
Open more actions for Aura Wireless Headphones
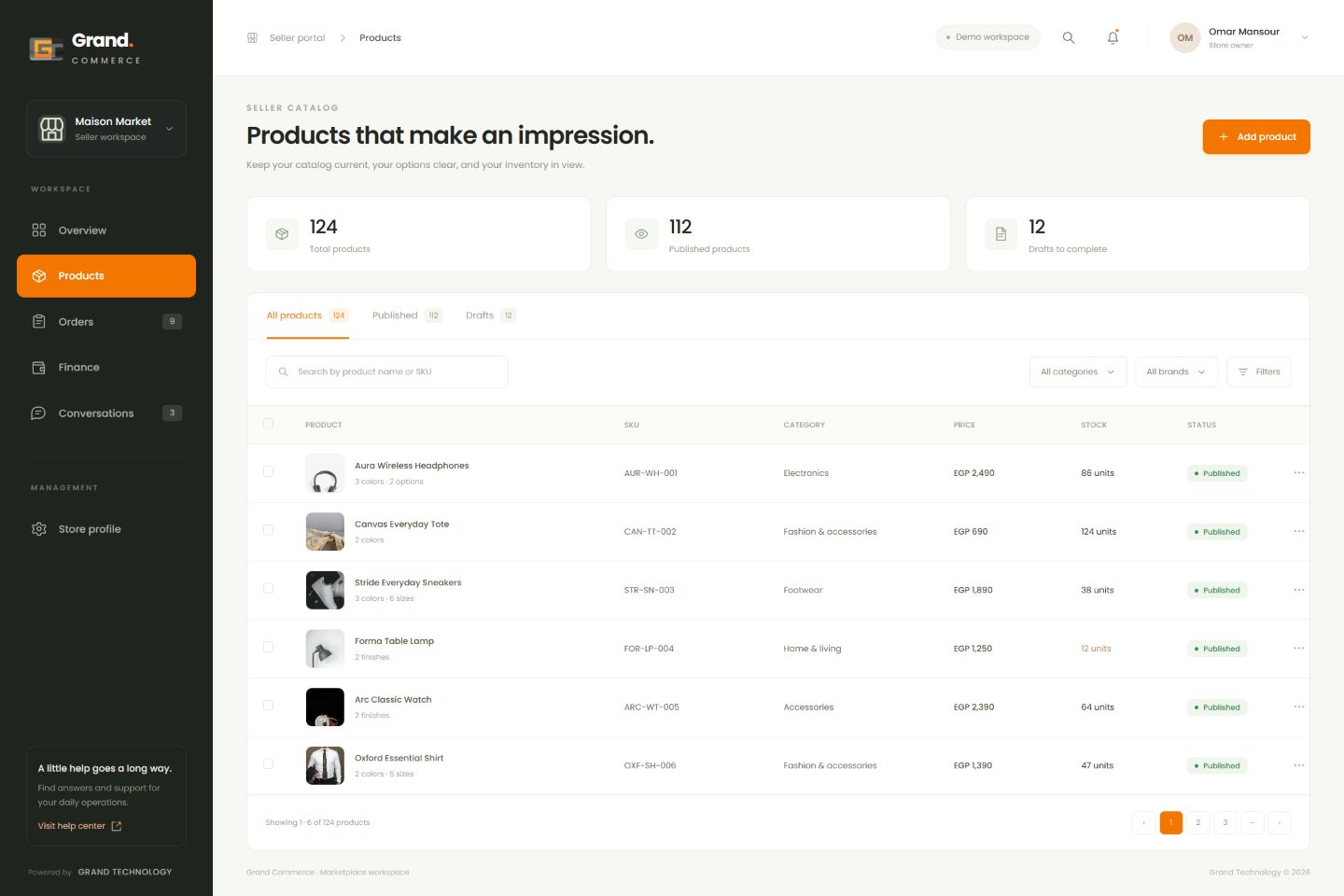coord(1299,473)
